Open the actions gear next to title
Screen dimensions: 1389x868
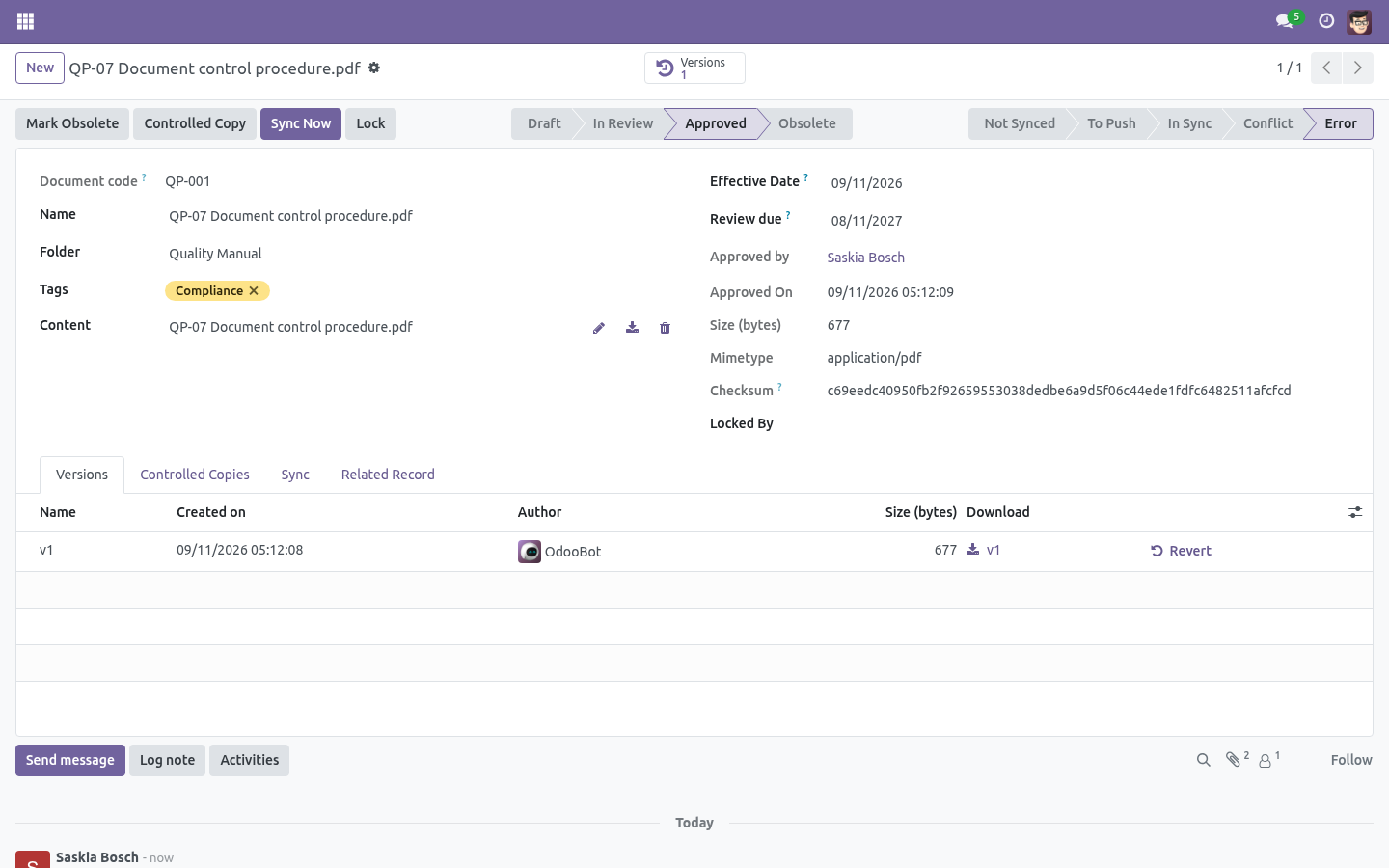374,68
